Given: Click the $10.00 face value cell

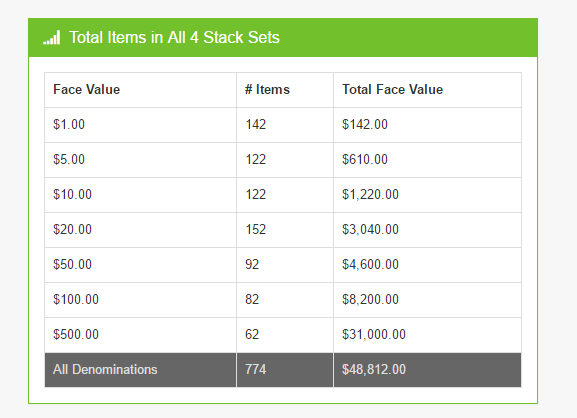Looking at the screenshot, I should coord(140,195).
